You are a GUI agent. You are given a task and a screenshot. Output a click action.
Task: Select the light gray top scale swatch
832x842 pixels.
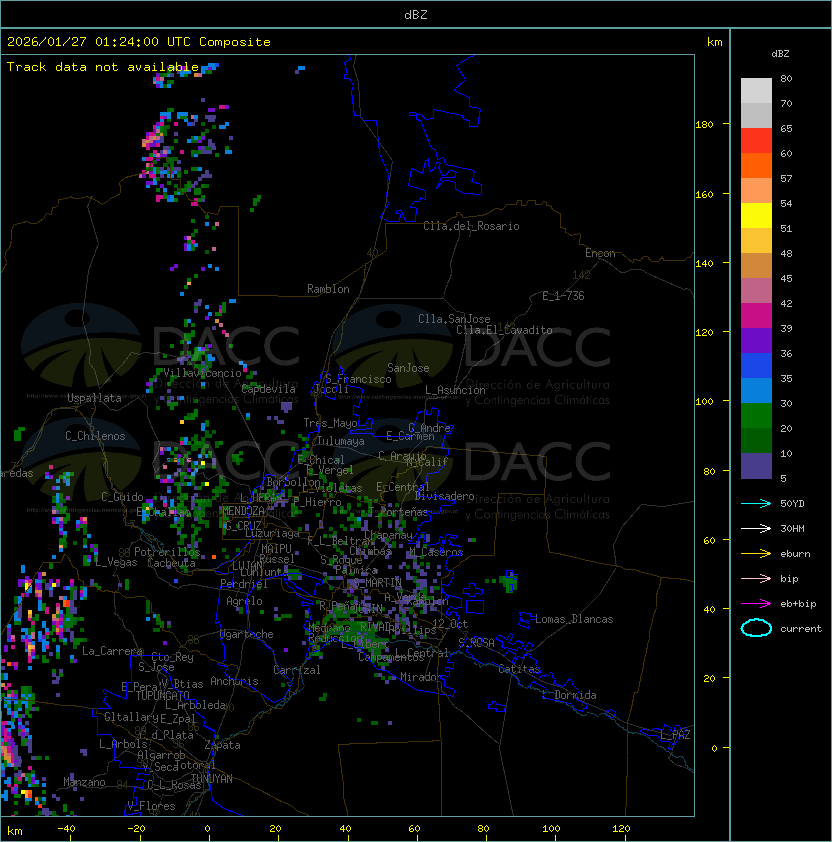[756, 90]
